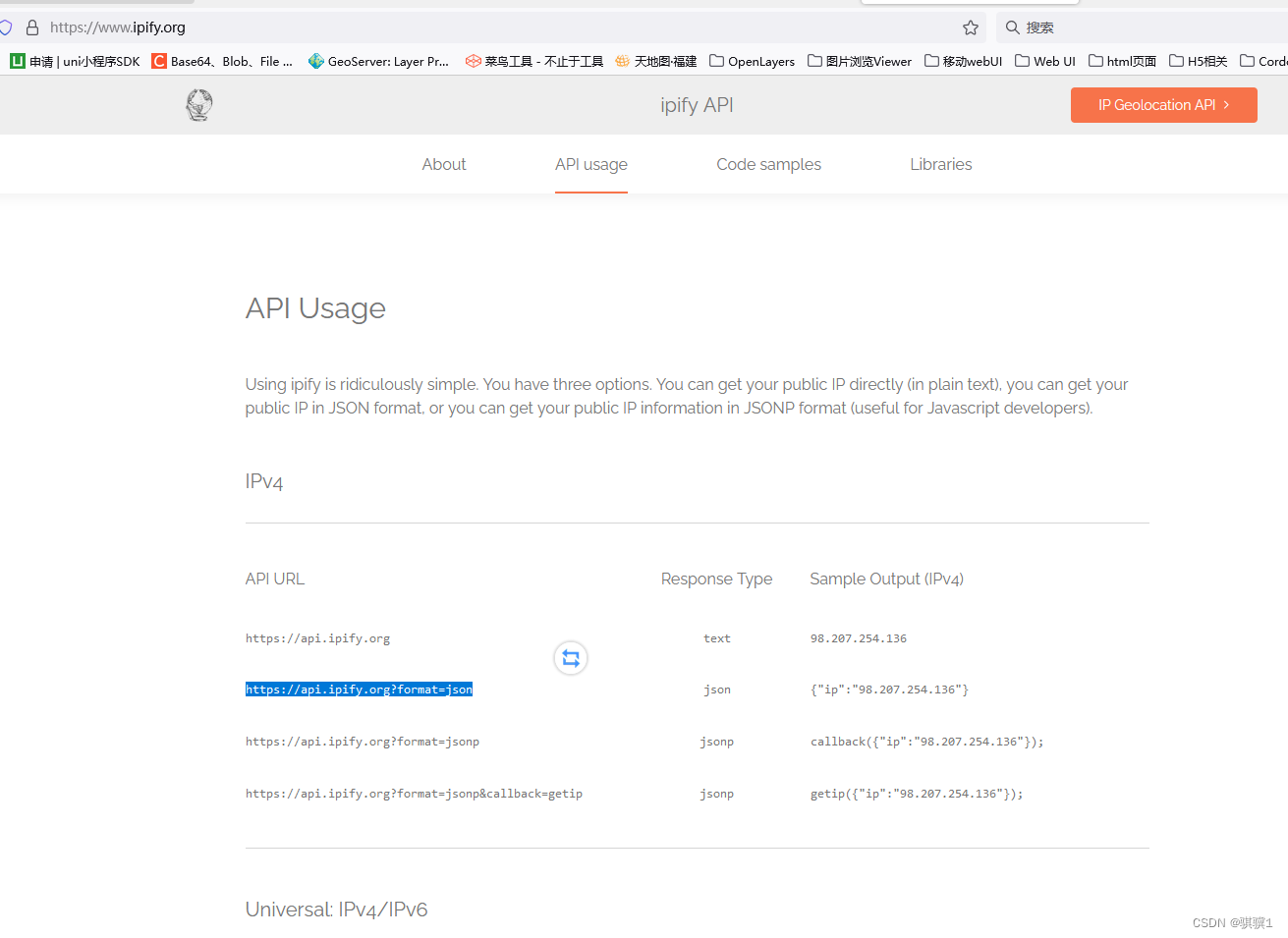This screenshot has width=1288, height=938.
Task: Expand the 移动webUI bookmark folder
Action: coord(964,61)
